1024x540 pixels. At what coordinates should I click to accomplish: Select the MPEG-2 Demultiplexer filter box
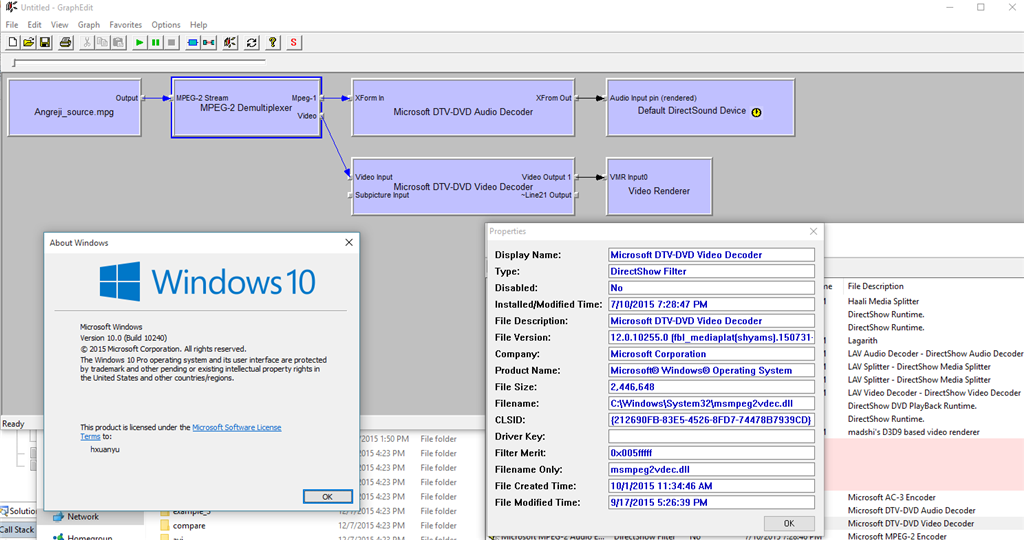tap(246, 108)
